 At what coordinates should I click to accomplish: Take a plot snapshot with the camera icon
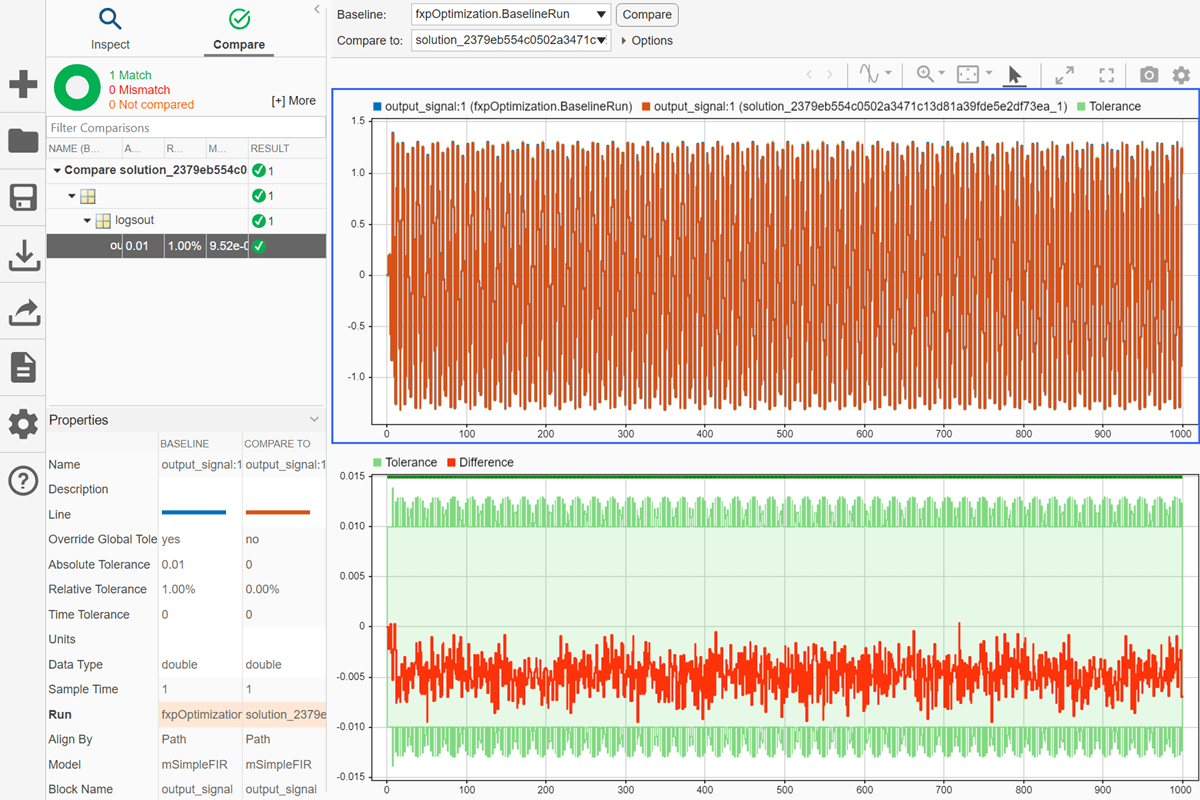click(x=1149, y=75)
